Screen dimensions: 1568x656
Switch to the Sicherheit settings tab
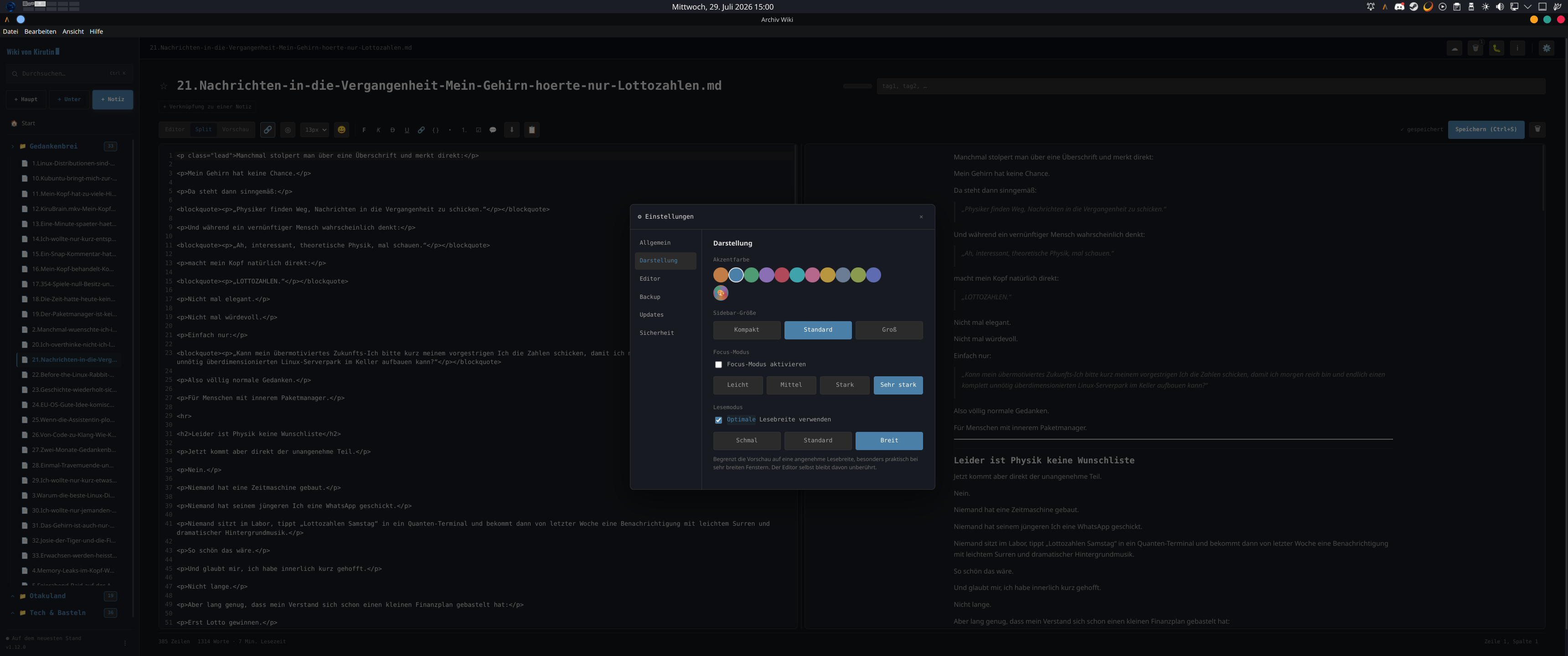(x=665, y=333)
